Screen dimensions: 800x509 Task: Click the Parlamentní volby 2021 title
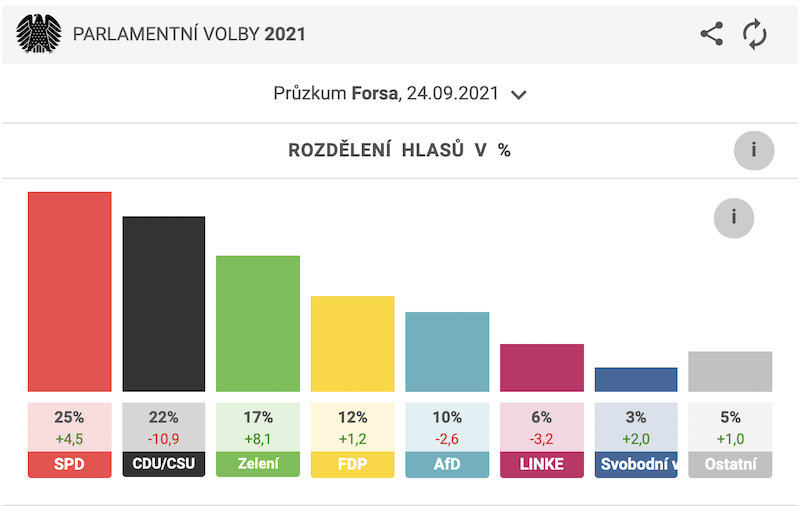[189, 35]
